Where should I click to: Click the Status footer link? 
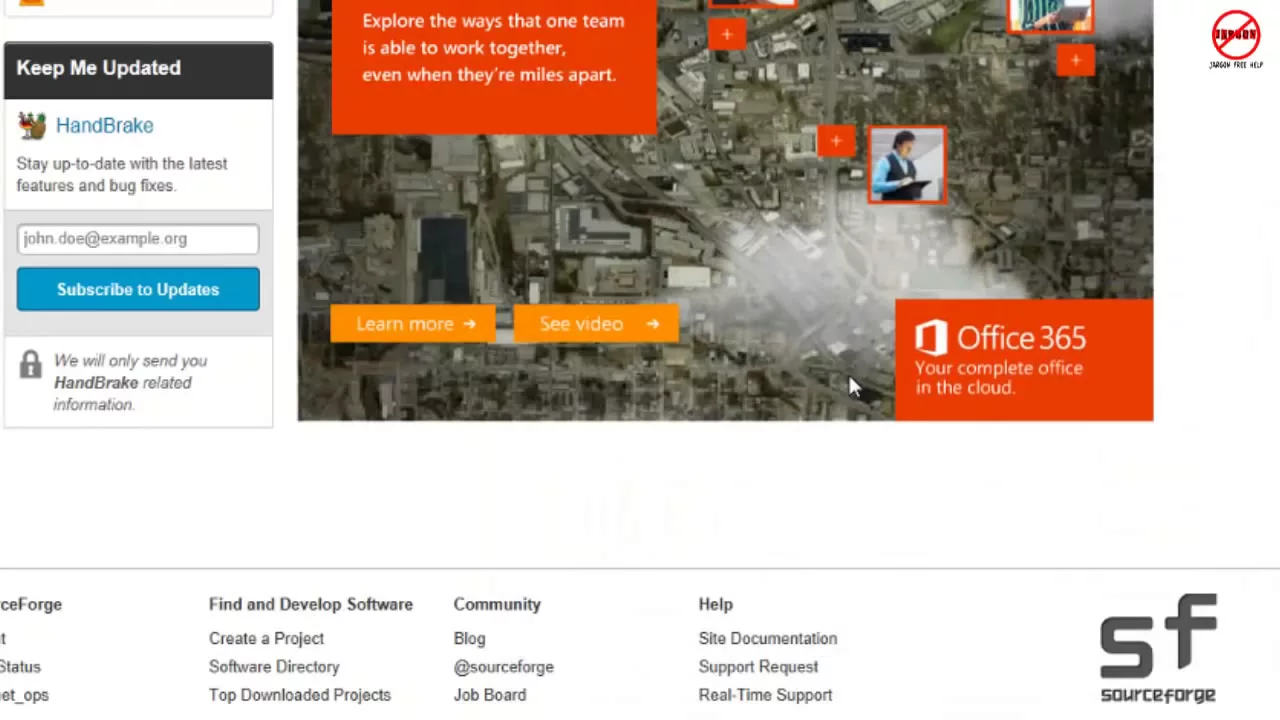(x=20, y=666)
